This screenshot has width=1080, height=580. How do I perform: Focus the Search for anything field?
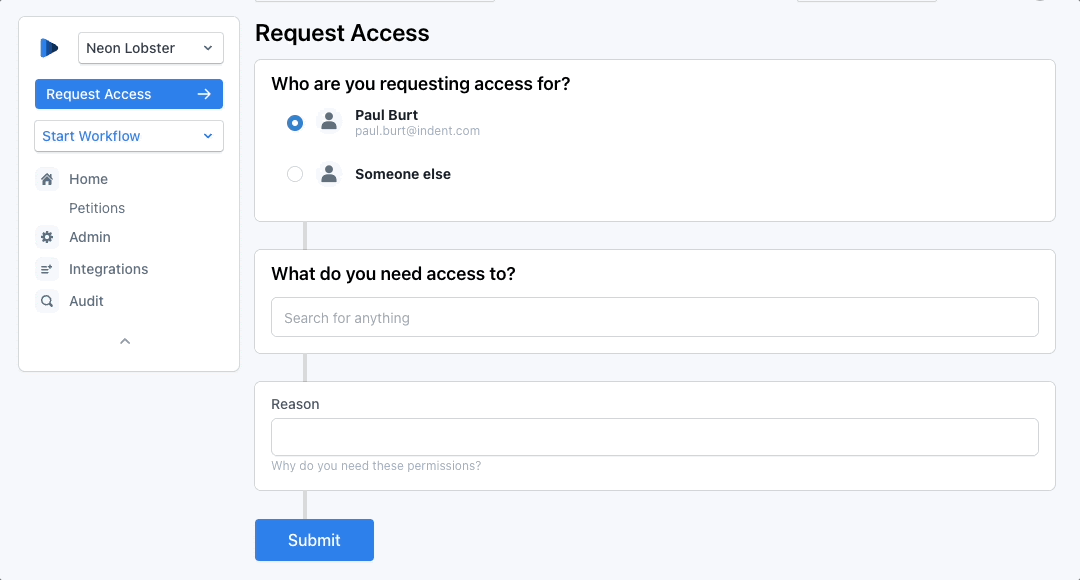[654, 318]
